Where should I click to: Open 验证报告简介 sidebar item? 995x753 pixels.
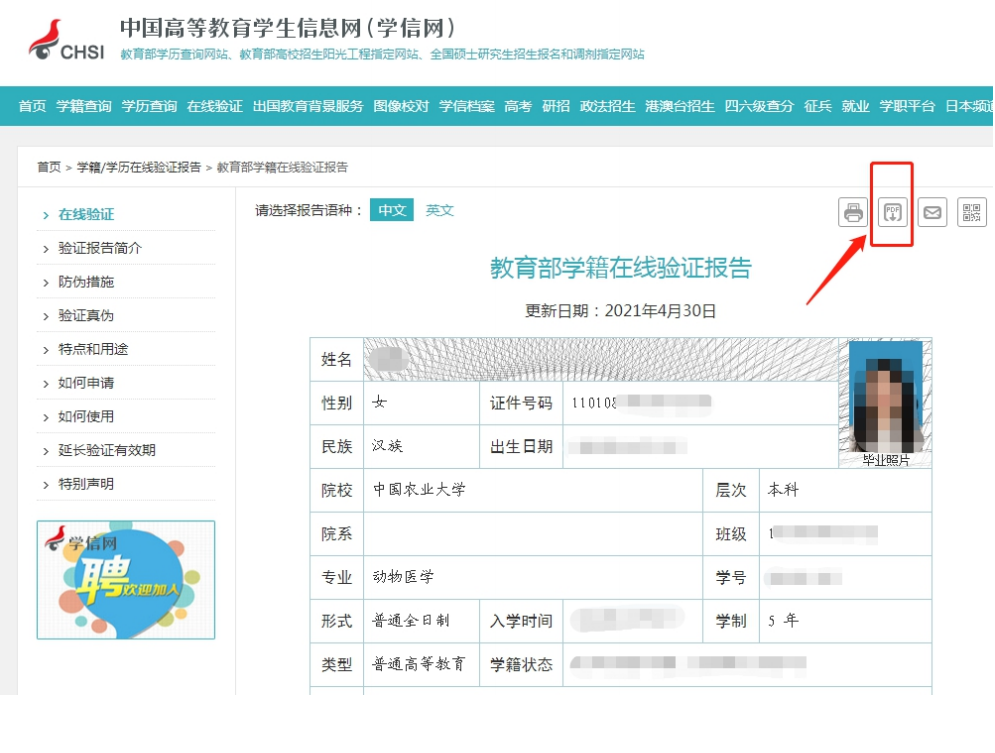pos(100,248)
